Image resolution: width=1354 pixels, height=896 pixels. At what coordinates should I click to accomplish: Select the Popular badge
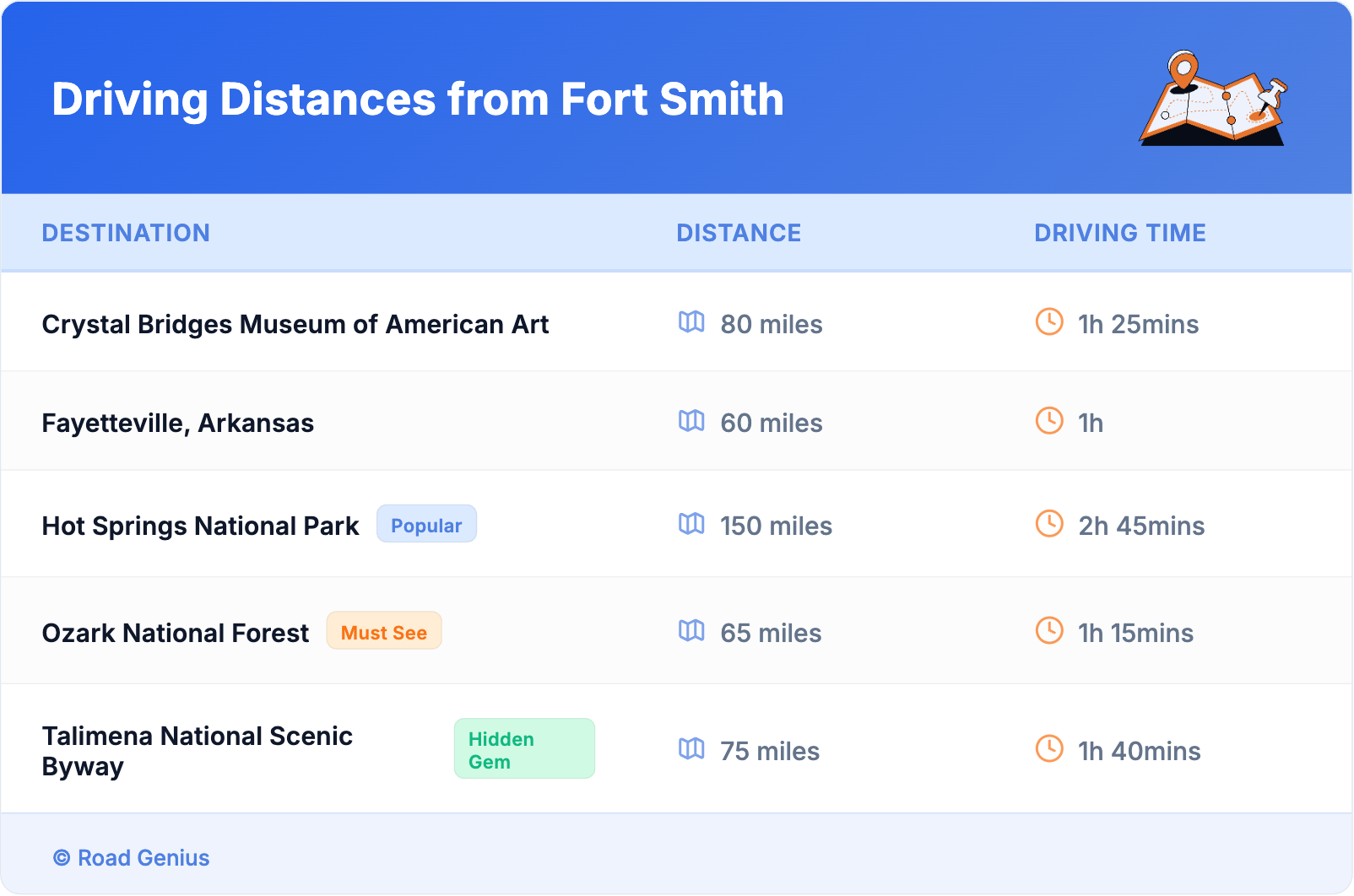coord(426,525)
